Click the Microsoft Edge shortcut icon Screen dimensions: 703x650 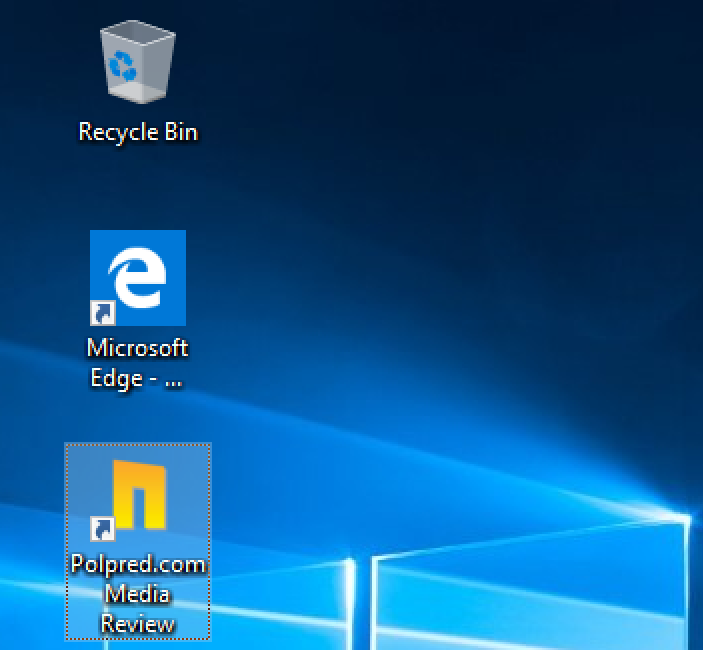(138, 278)
